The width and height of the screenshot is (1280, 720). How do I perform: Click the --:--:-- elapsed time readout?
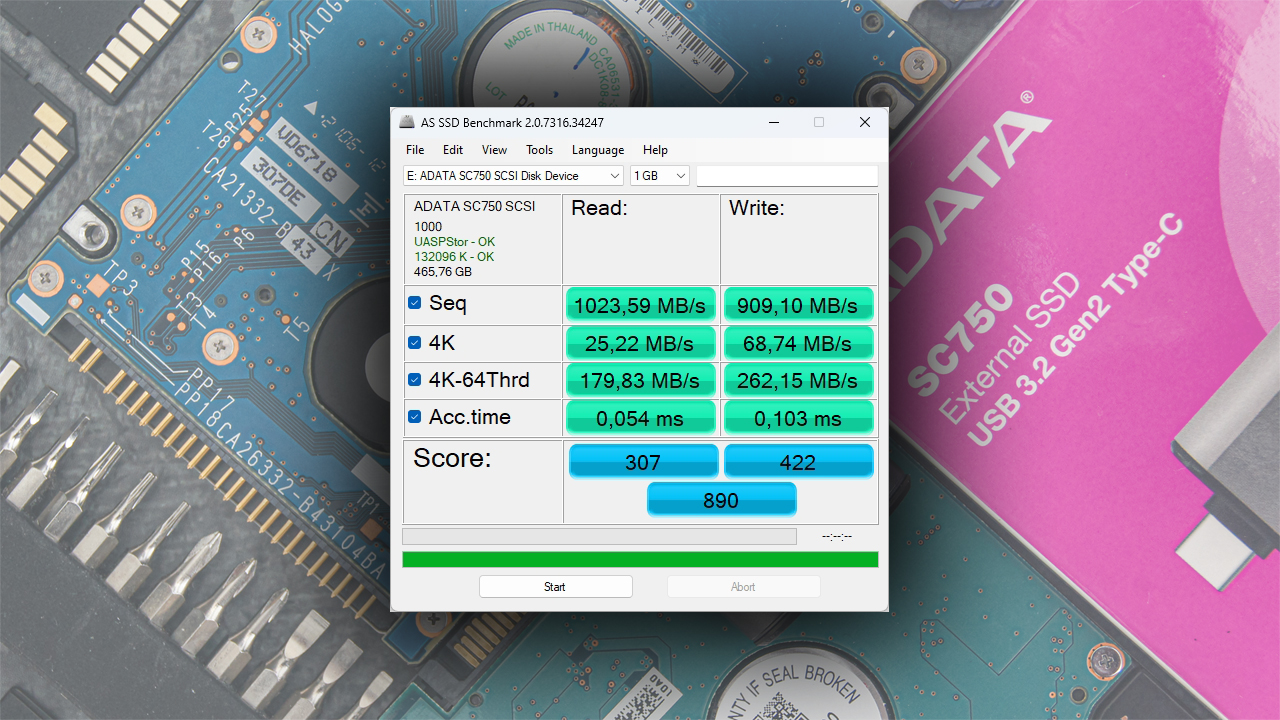point(837,537)
